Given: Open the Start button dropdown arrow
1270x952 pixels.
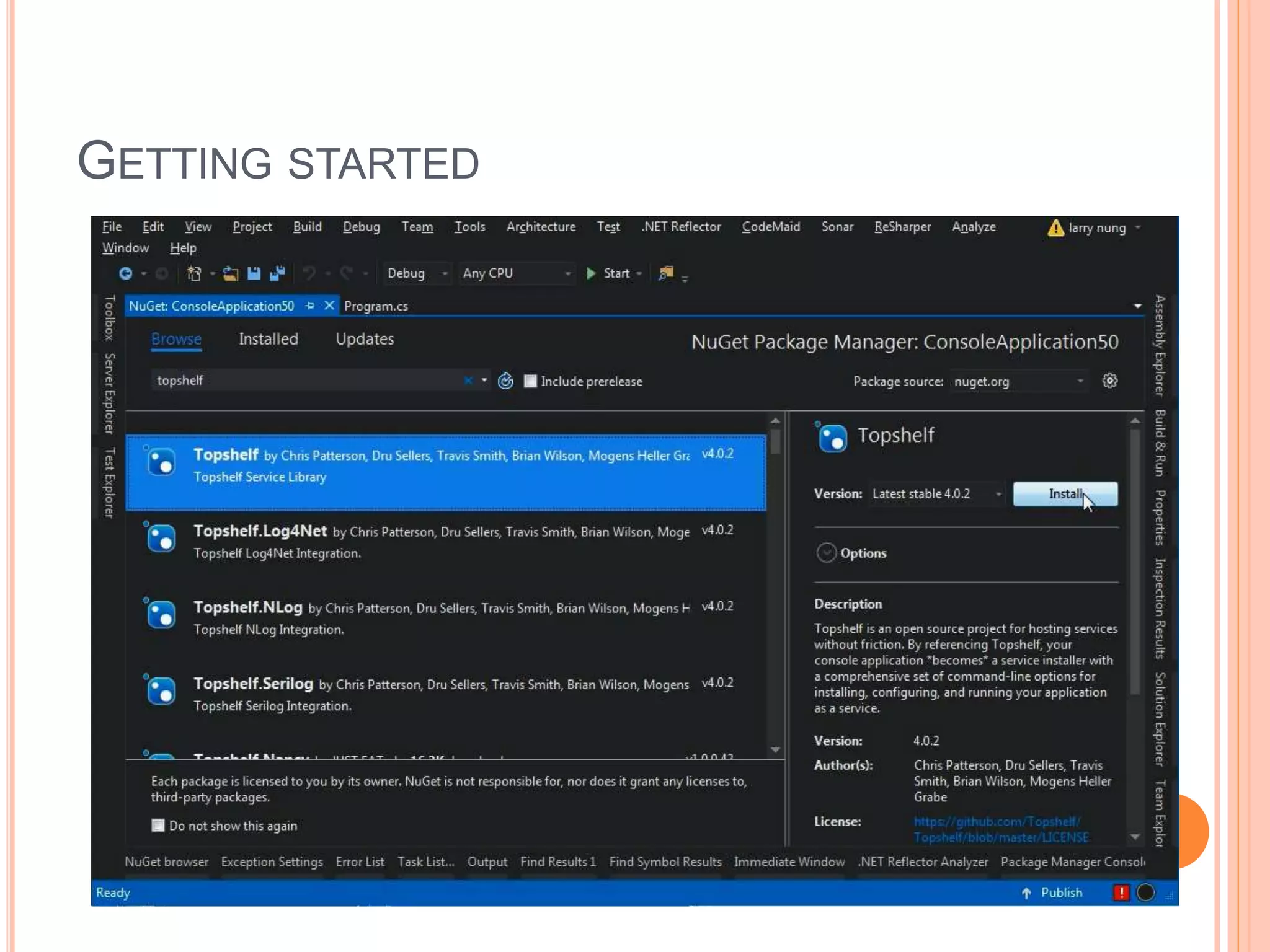Looking at the screenshot, I should (639, 273).
